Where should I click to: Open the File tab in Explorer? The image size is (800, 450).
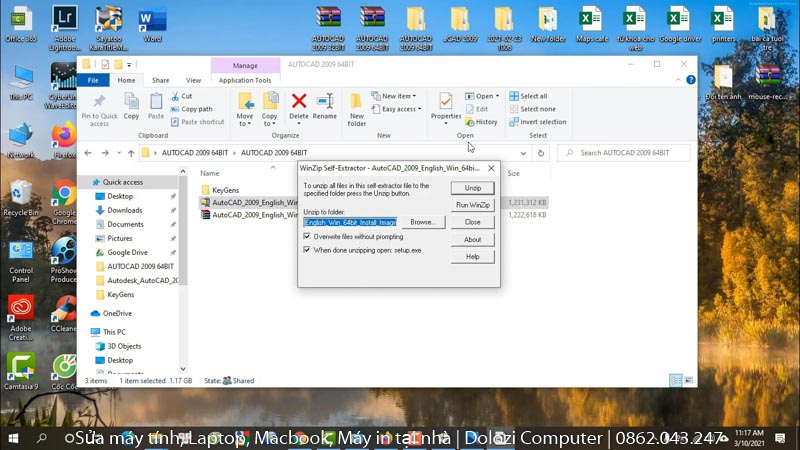coord(93,80)
